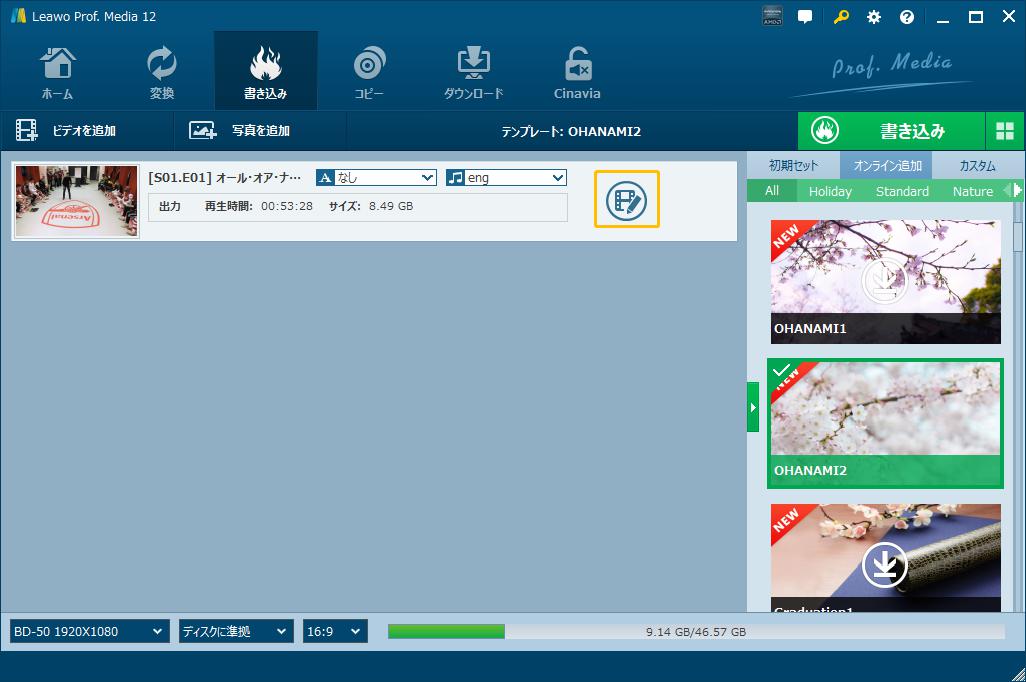Select the 書き込み burn module tab

click(x=266, y=72)
